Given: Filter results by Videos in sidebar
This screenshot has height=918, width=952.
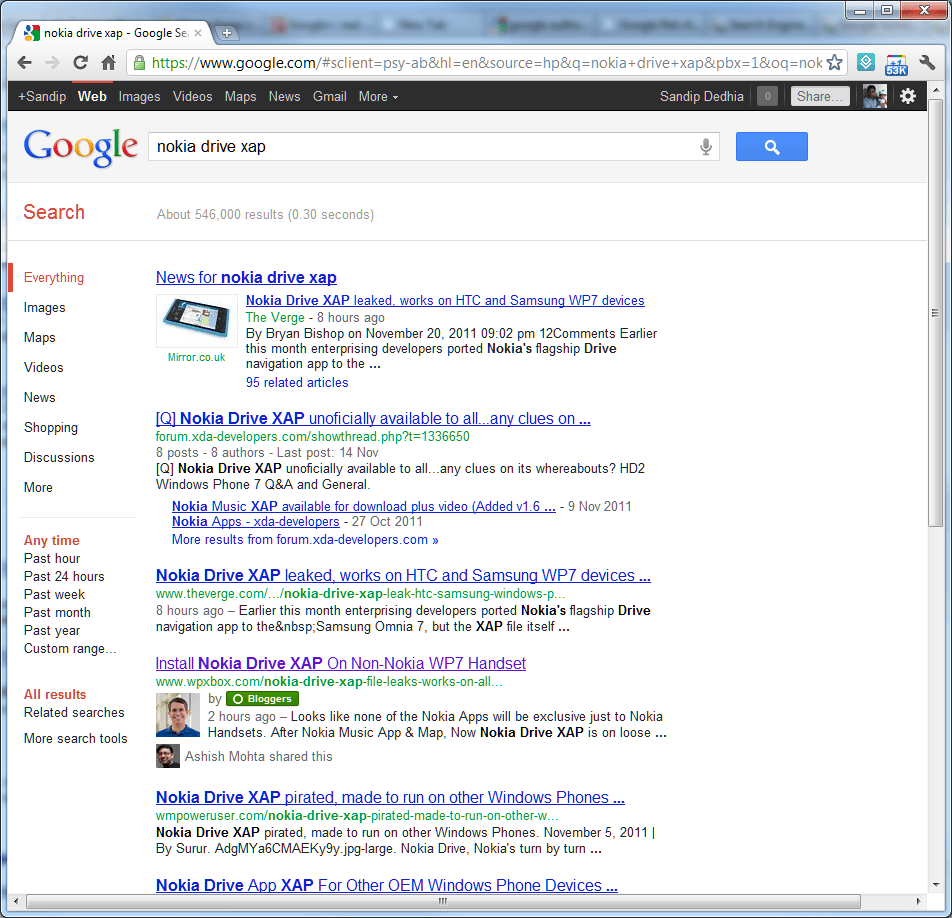Looking at the screenshot, I should click(44, 367).
